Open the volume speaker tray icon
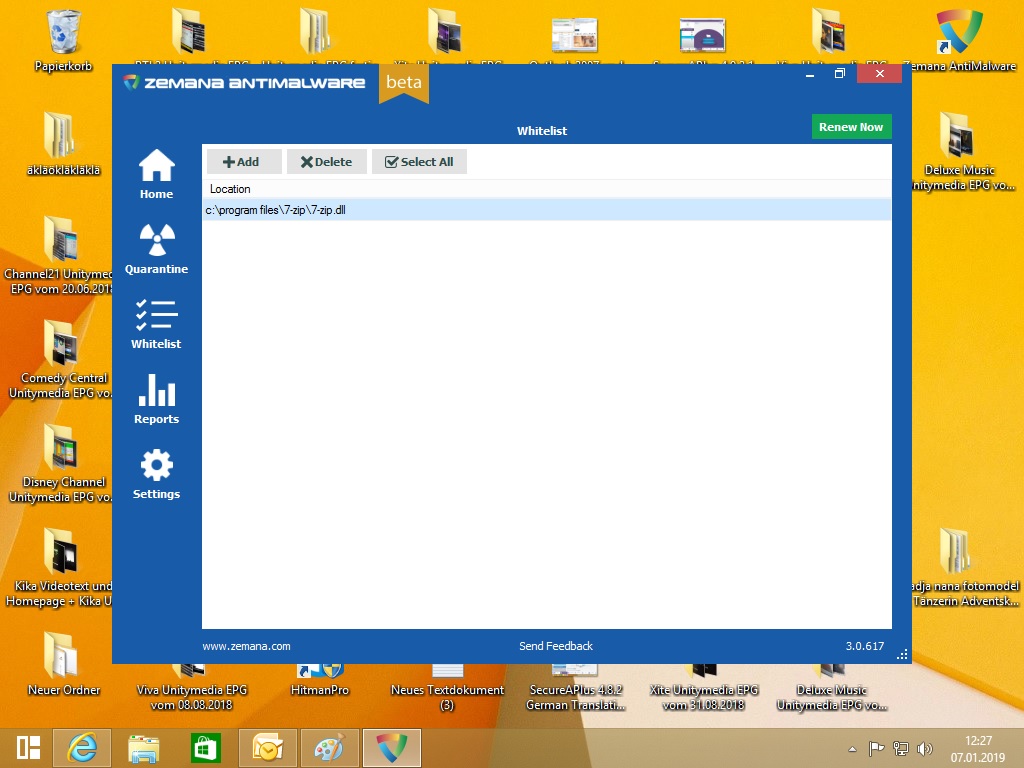Viewport: 1024px width, 768px height. pos(924,748)
